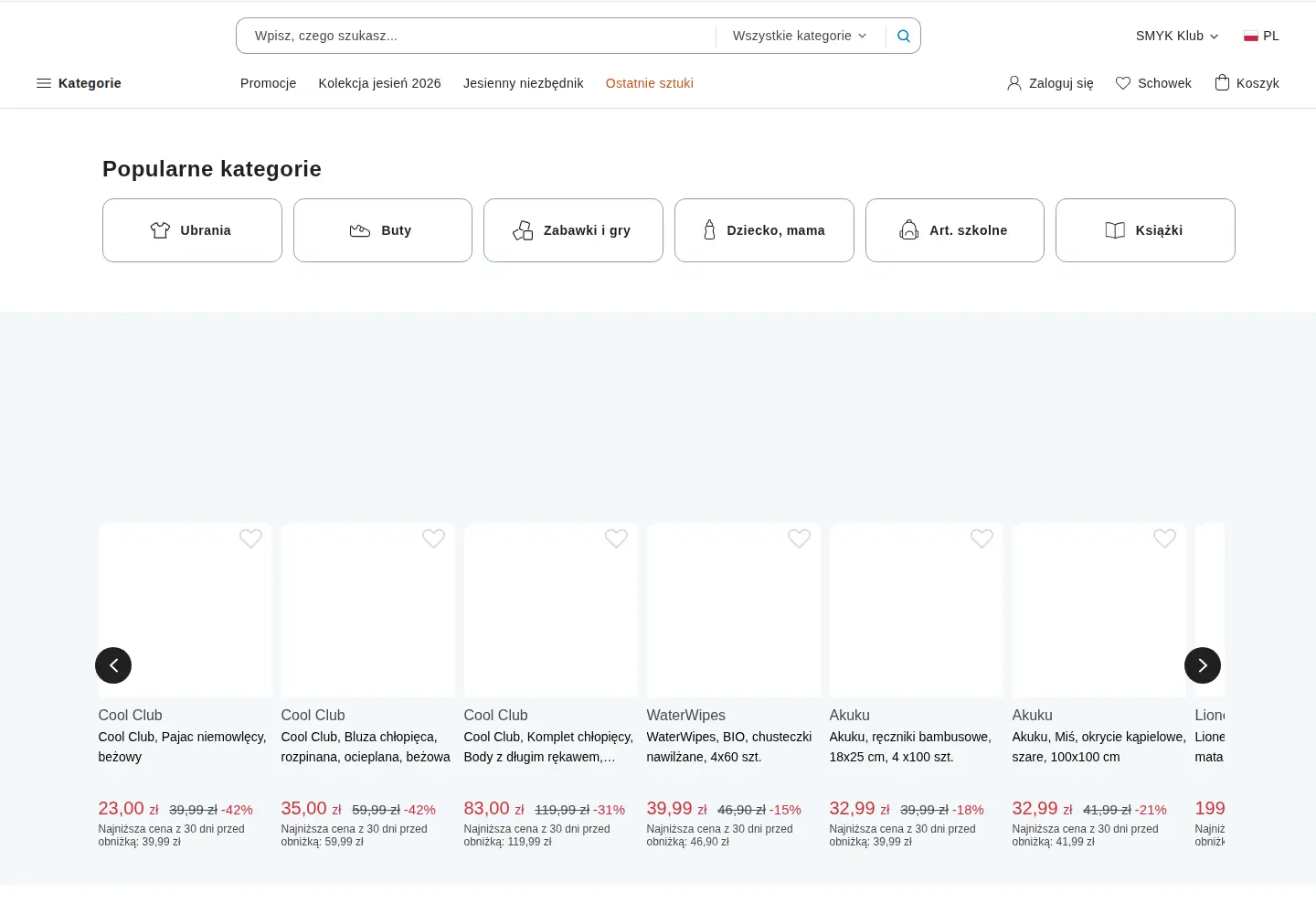Open Jesienny niezbędnik section
The height and width of the screenshot is (914, 1316).
(523, 83)
